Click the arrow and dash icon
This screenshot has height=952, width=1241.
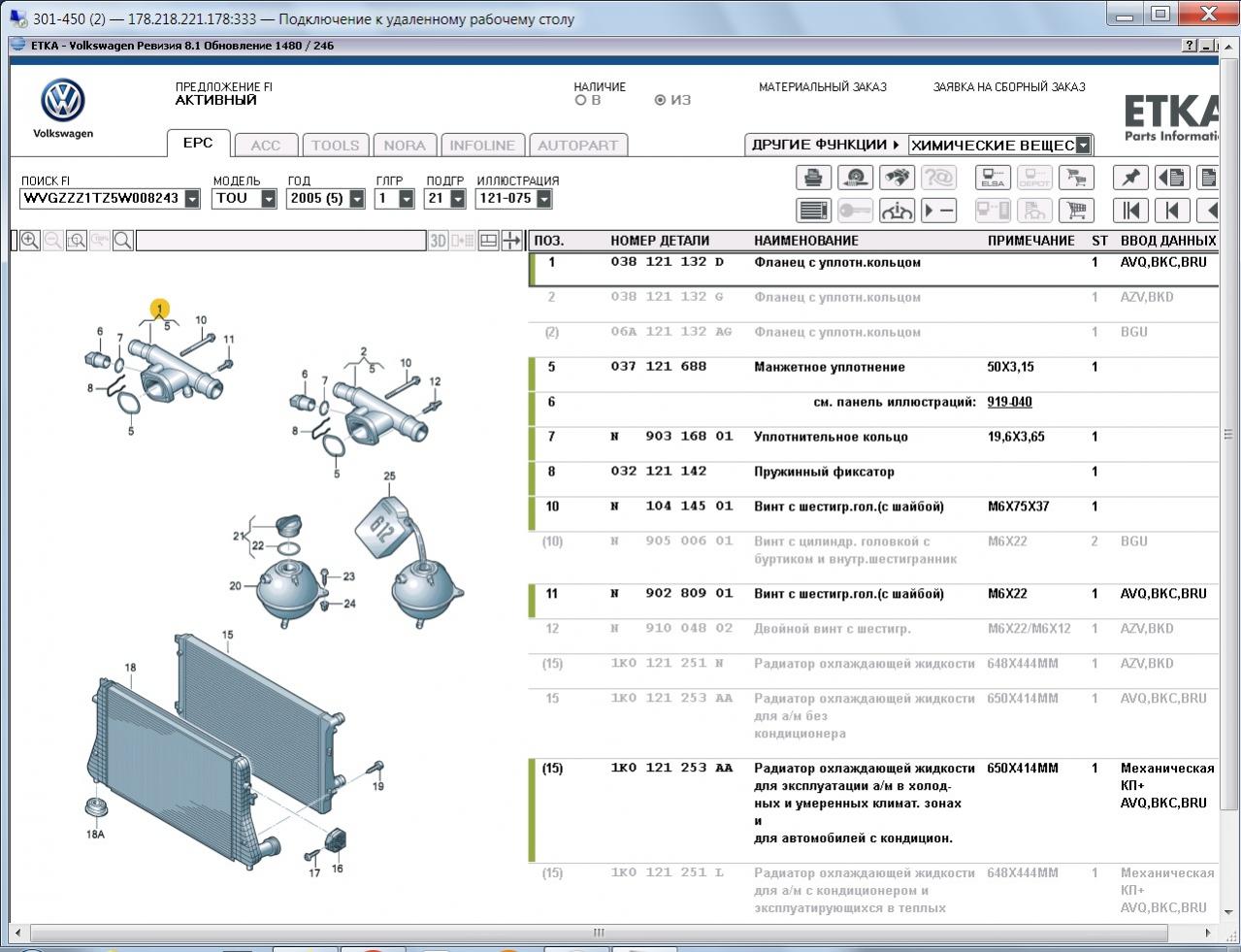[938, 211]
